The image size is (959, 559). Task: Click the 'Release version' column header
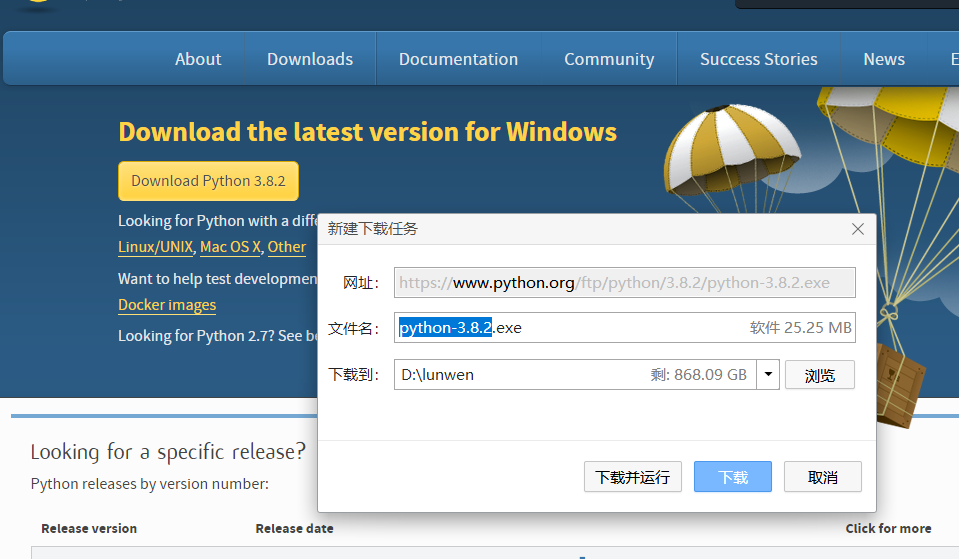coord(89,528)
